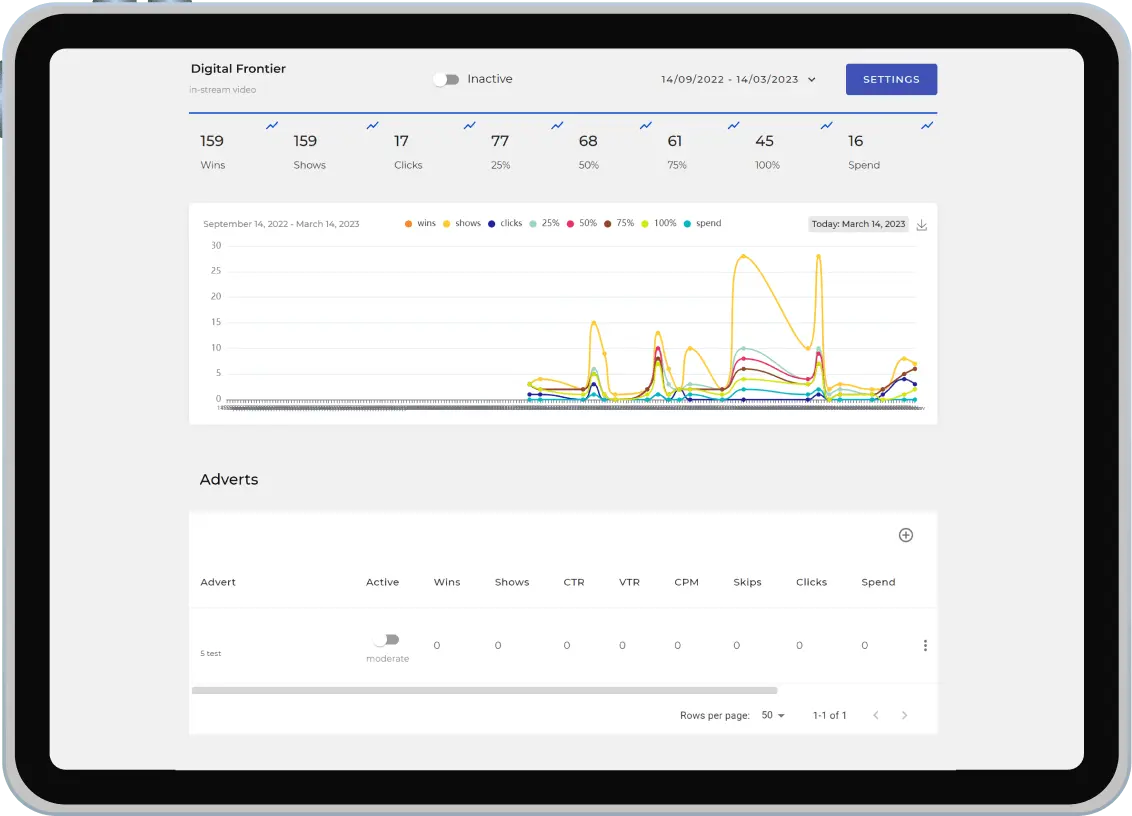
Task: Click the trend chart icon next to Wins
Action: coord(272,126)
